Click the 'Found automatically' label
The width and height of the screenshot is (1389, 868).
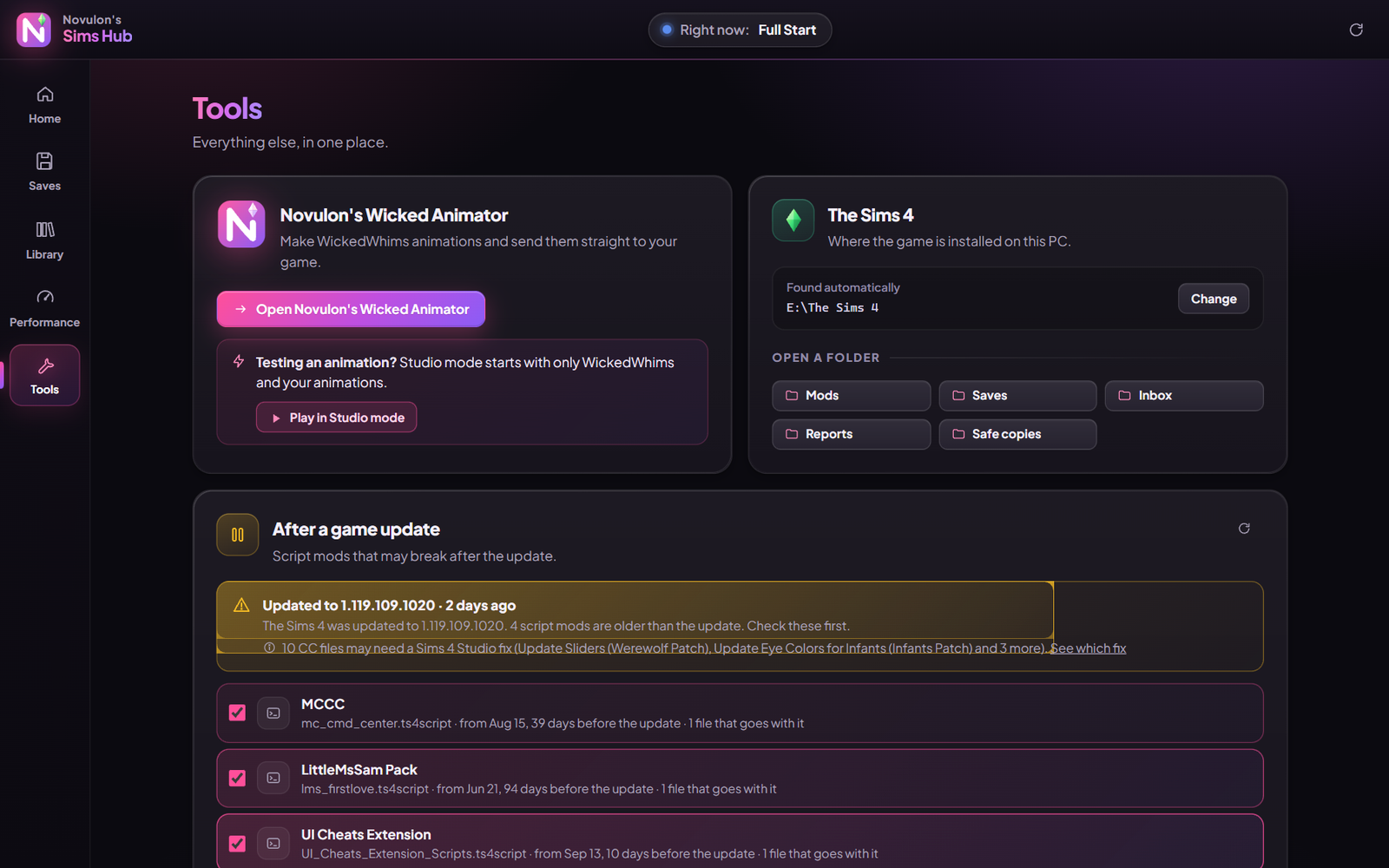843,287
